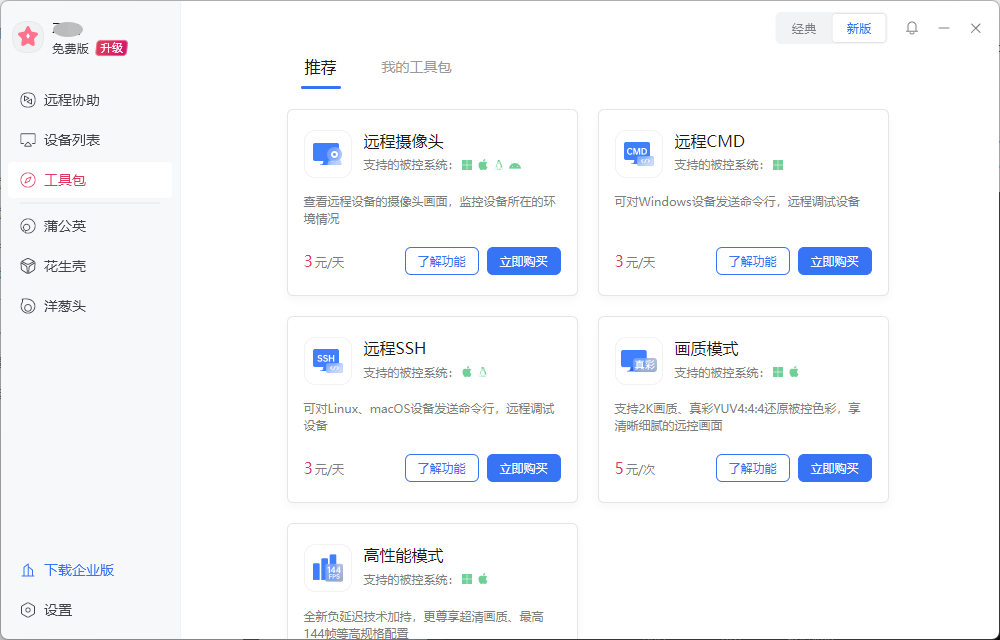Click 立即购买 on the 远程CMD card
Image resolution: width=1000 pixels, height=640 pixels.
pyautogui.click(x=834, y=261)
